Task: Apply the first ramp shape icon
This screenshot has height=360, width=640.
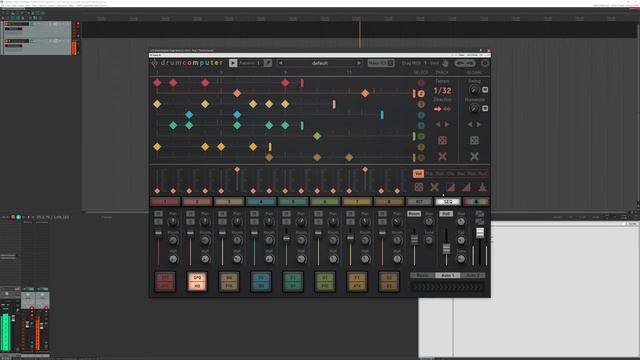Action: pyautogui.click(x=450, y=187)
